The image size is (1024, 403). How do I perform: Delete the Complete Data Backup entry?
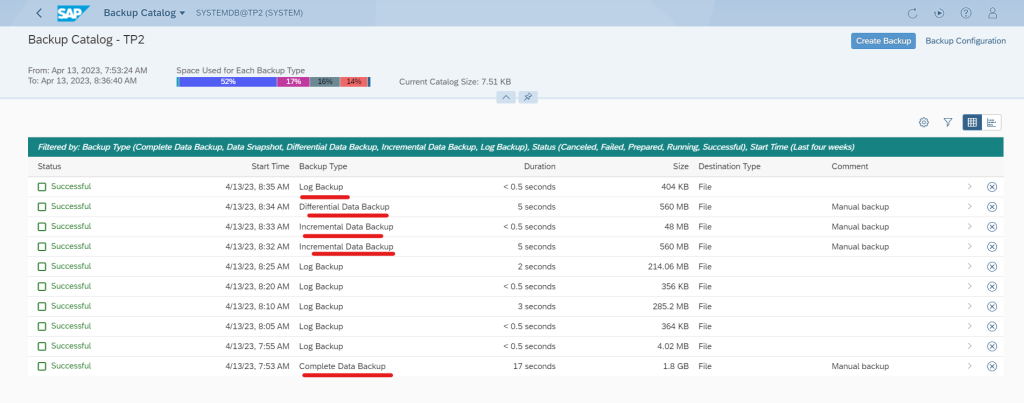coord(991,366)
